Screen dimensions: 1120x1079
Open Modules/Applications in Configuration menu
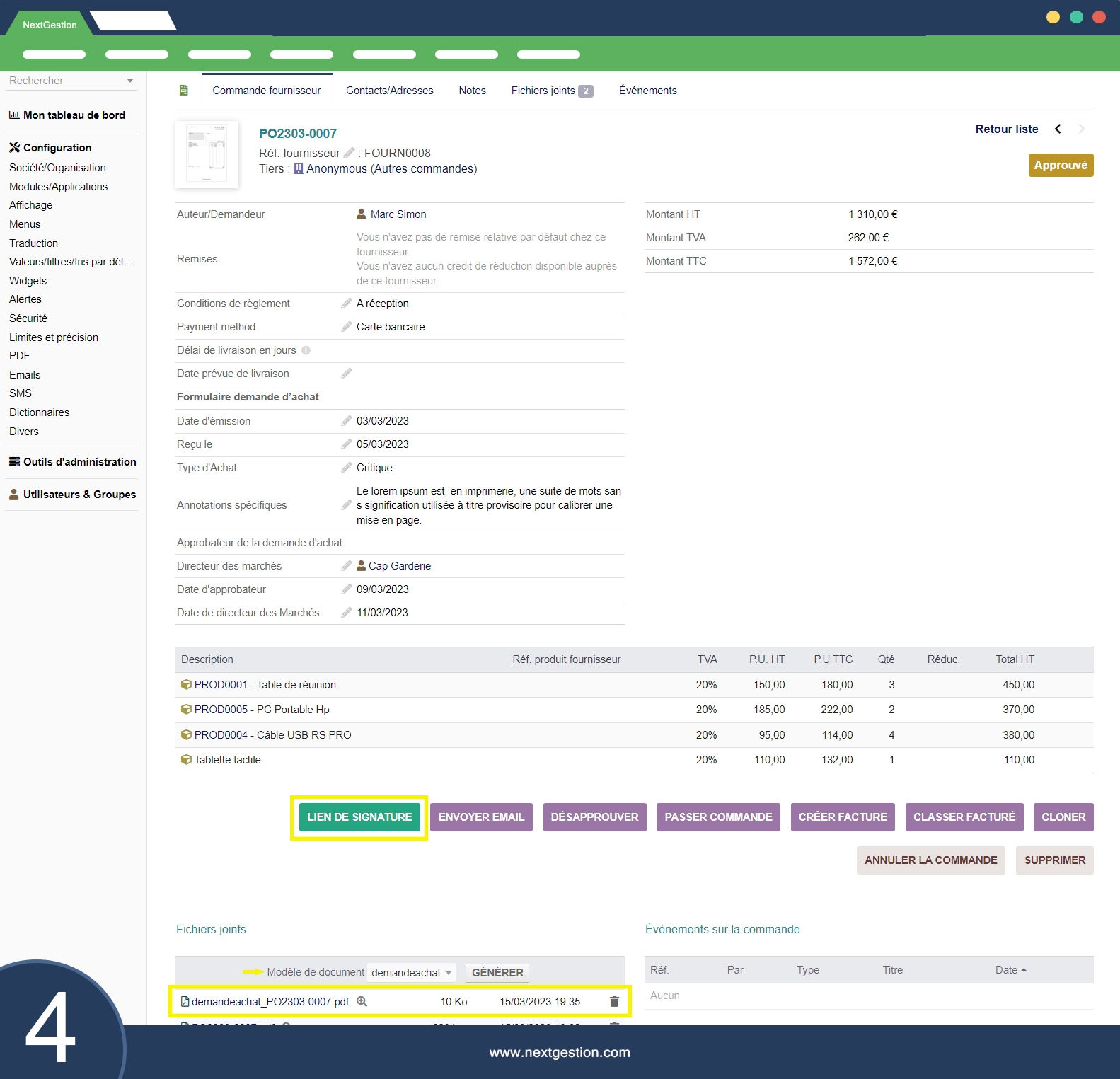58,187
